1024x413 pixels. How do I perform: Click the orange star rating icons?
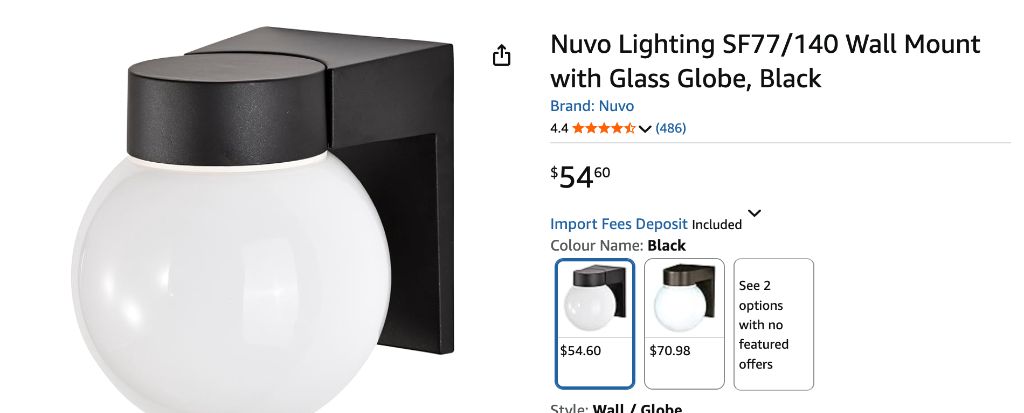pyautogui.click(x=603, y=128)
